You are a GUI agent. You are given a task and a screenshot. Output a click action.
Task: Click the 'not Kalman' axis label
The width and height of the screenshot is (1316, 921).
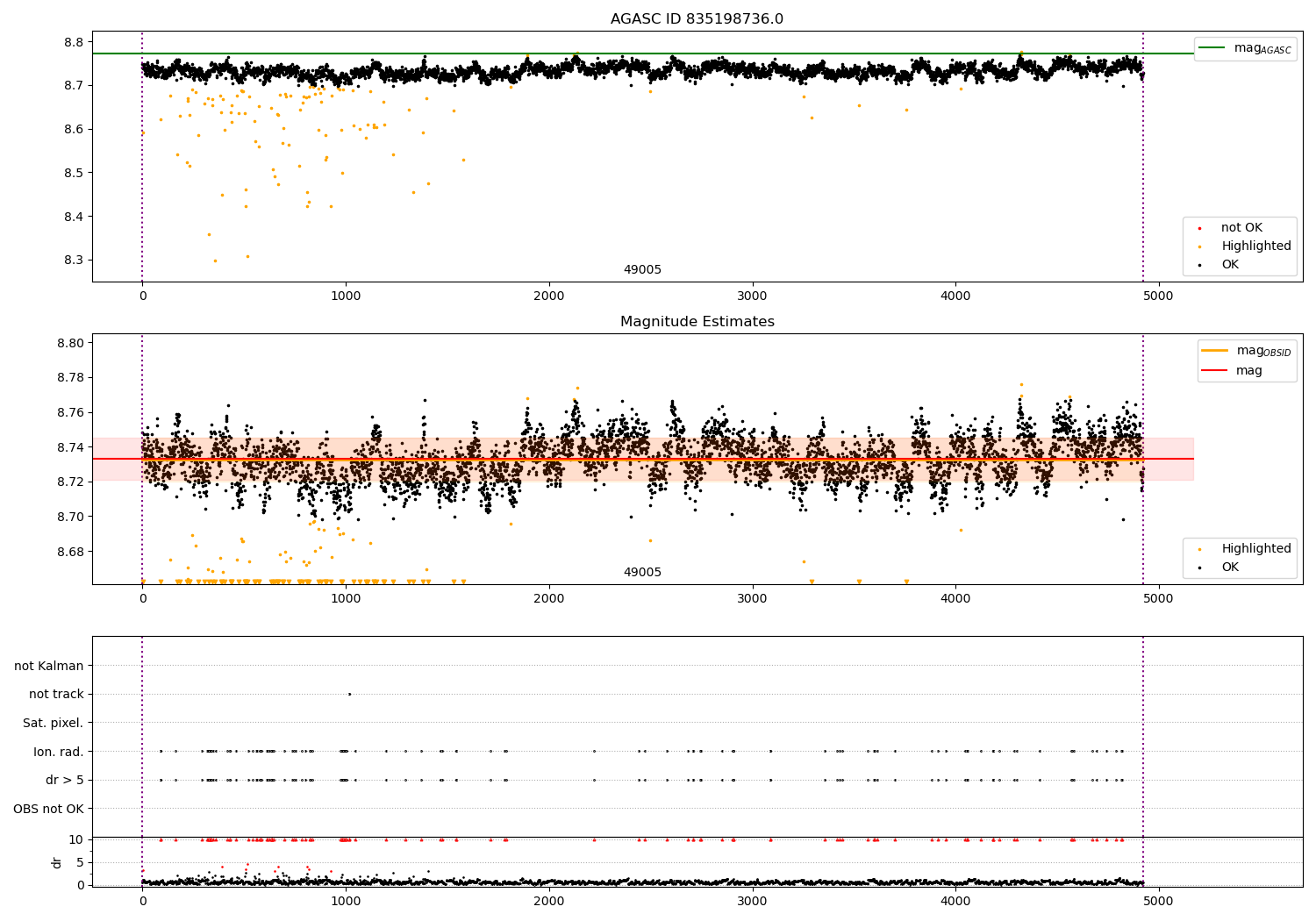pos(49,667)
